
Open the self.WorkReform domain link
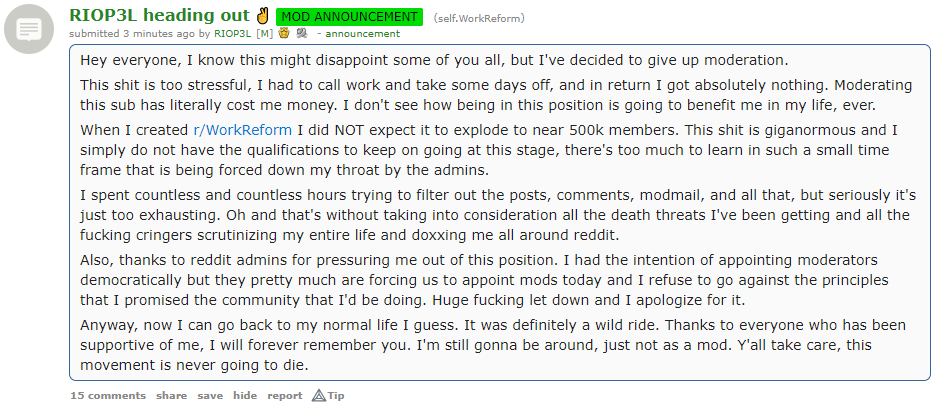(479, 18)
